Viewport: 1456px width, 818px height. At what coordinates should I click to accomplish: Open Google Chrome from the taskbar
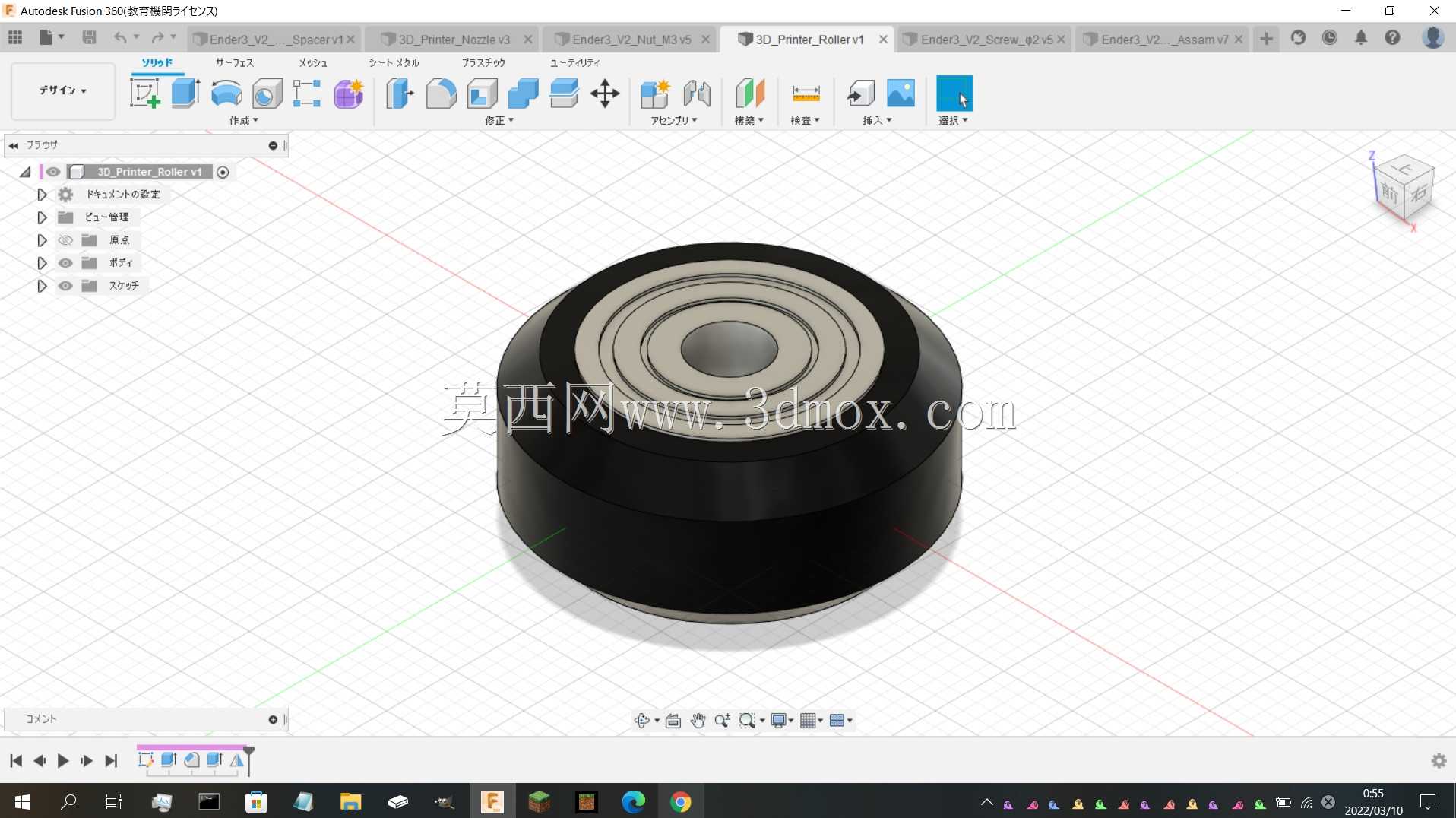click(680, 801)
